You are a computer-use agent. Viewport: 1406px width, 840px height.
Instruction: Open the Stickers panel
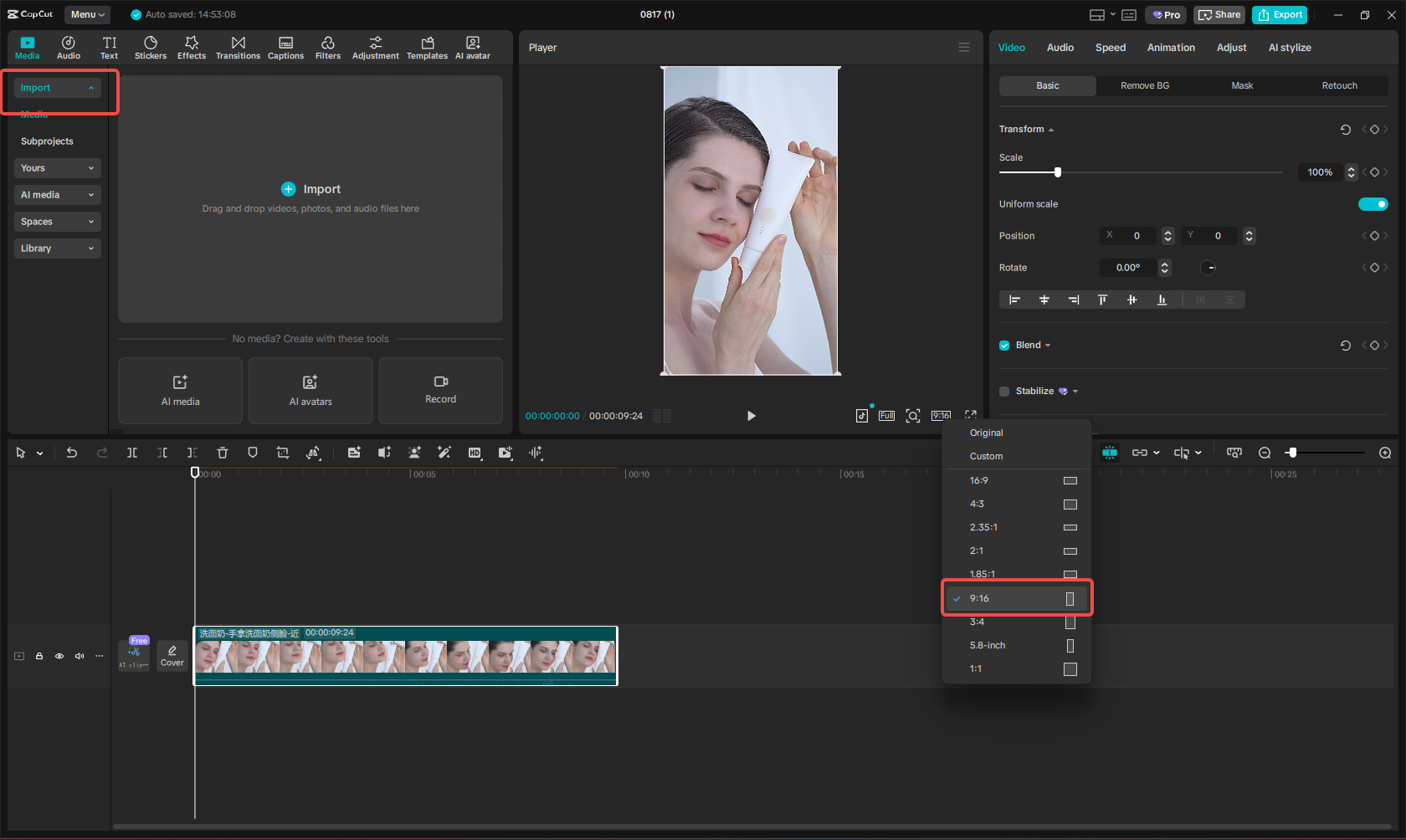click(151, 48)
